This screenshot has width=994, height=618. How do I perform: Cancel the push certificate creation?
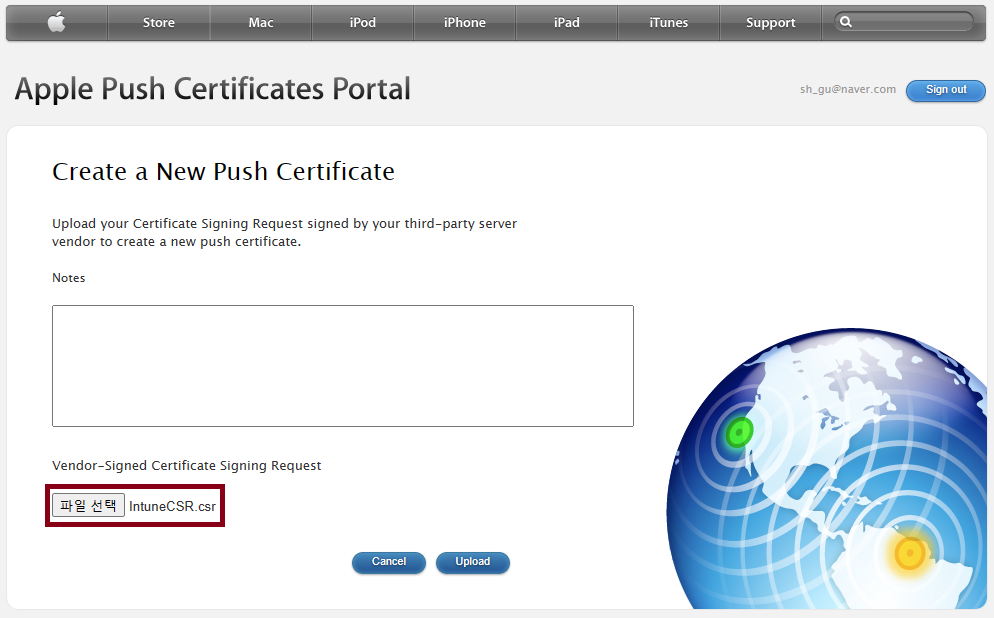(x=389, y=562)
